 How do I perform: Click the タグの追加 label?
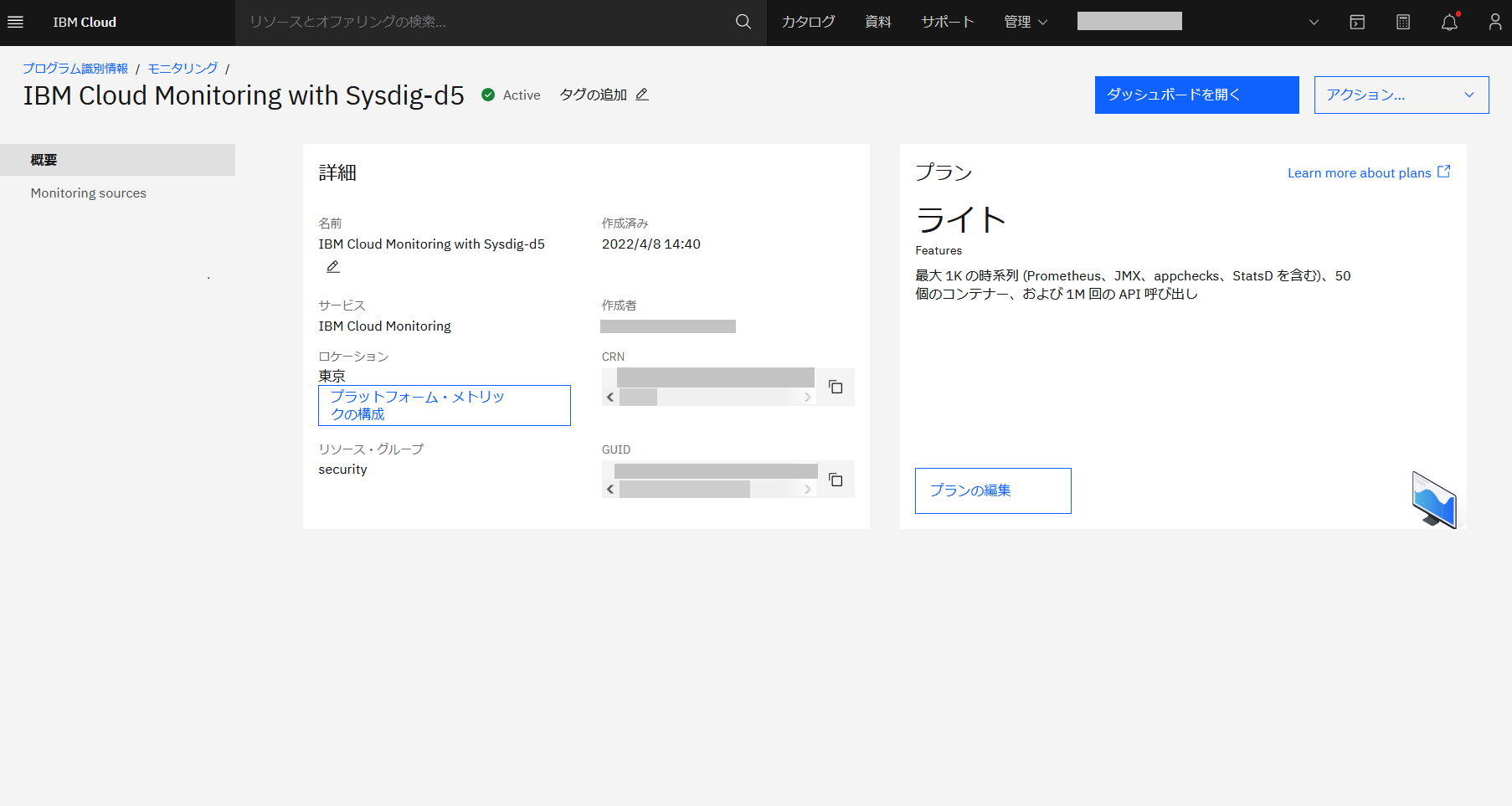tap(593, 95)
